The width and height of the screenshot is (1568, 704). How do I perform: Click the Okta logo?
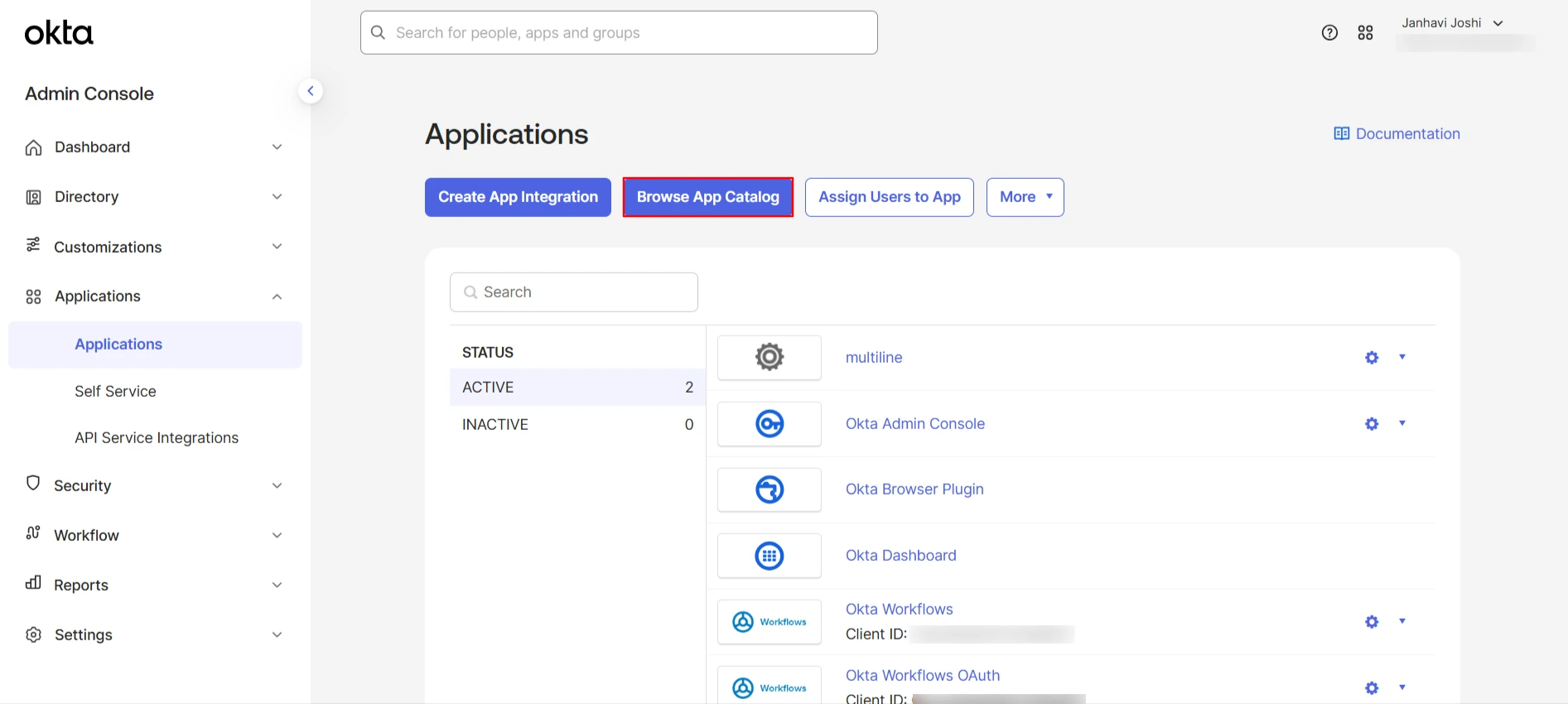click(59, 33)
